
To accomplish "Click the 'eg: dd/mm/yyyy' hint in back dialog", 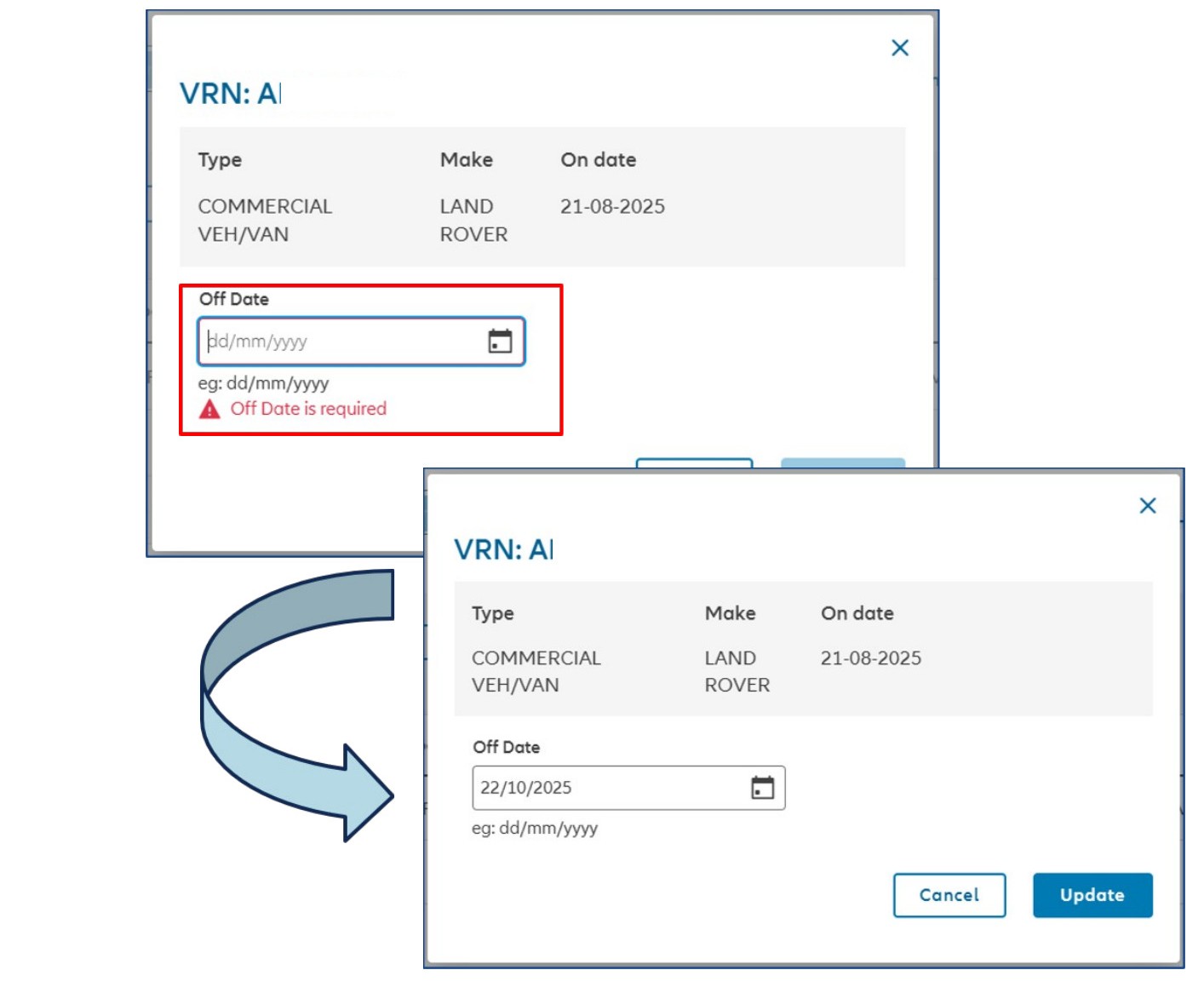I will coord(263,383).
